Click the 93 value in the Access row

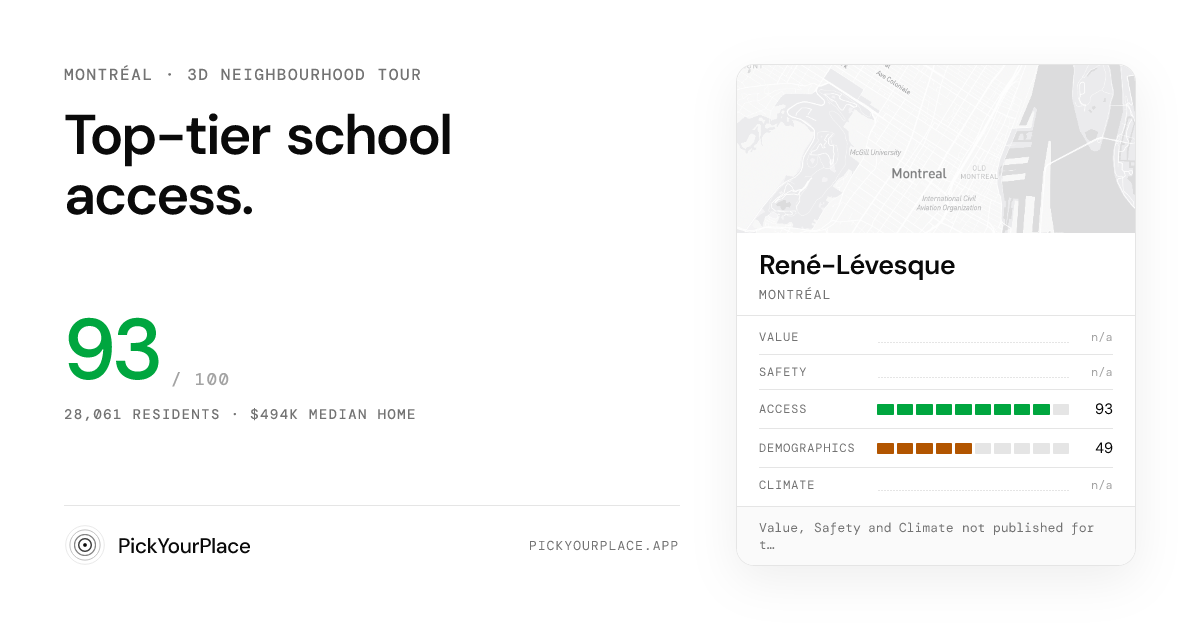click(1104, 409)
